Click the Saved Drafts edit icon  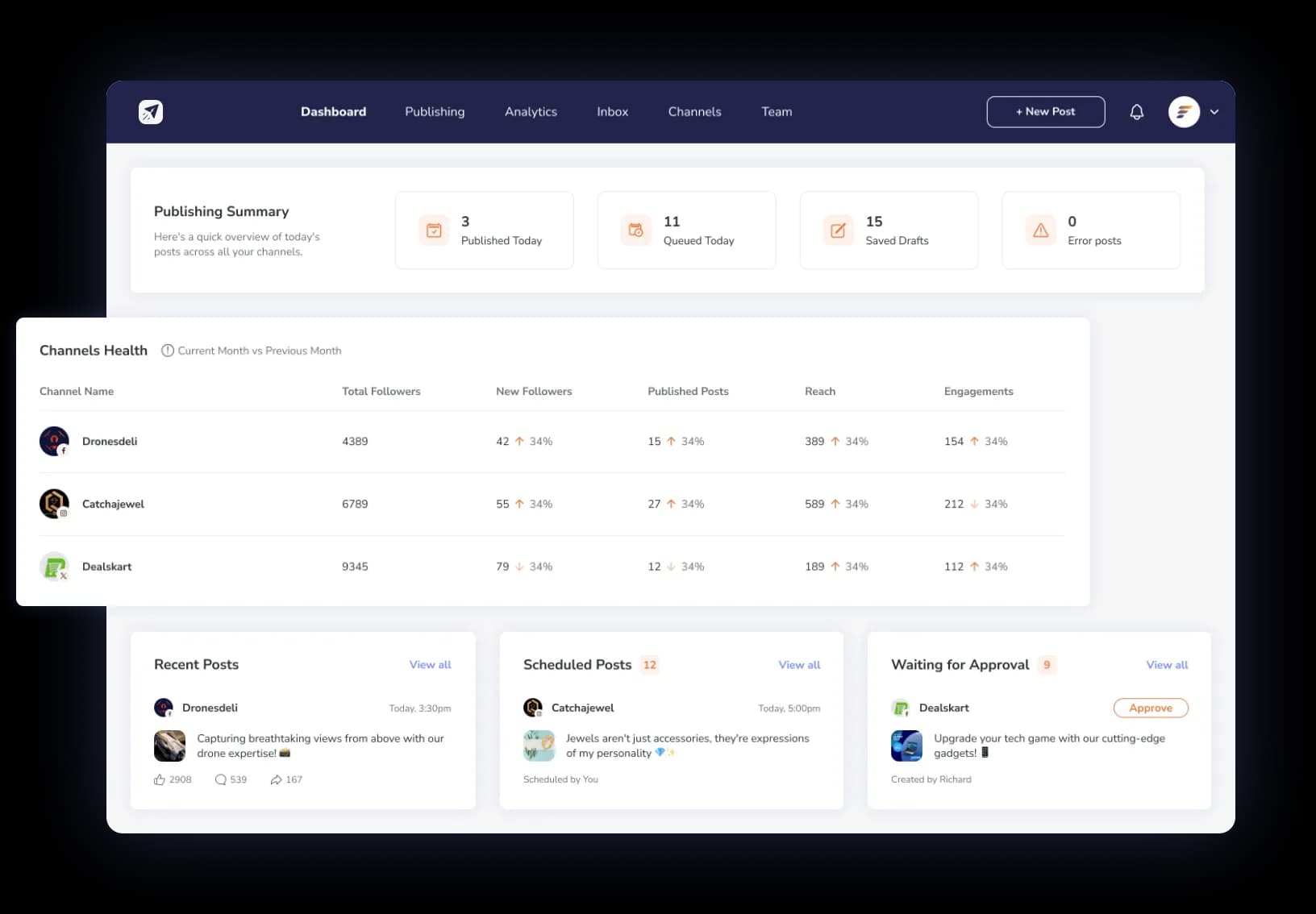click(x=838, y=230)
